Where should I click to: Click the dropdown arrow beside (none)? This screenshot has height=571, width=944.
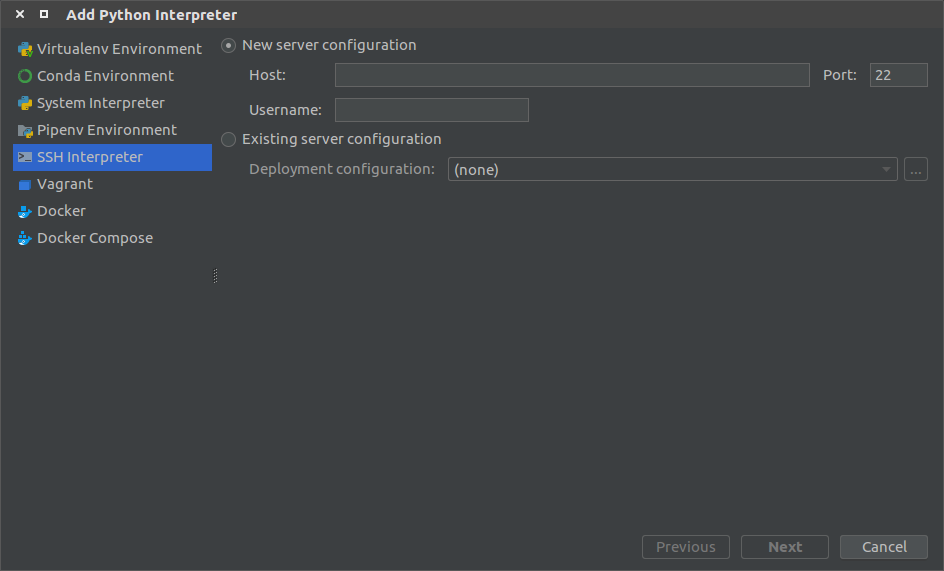886,169
